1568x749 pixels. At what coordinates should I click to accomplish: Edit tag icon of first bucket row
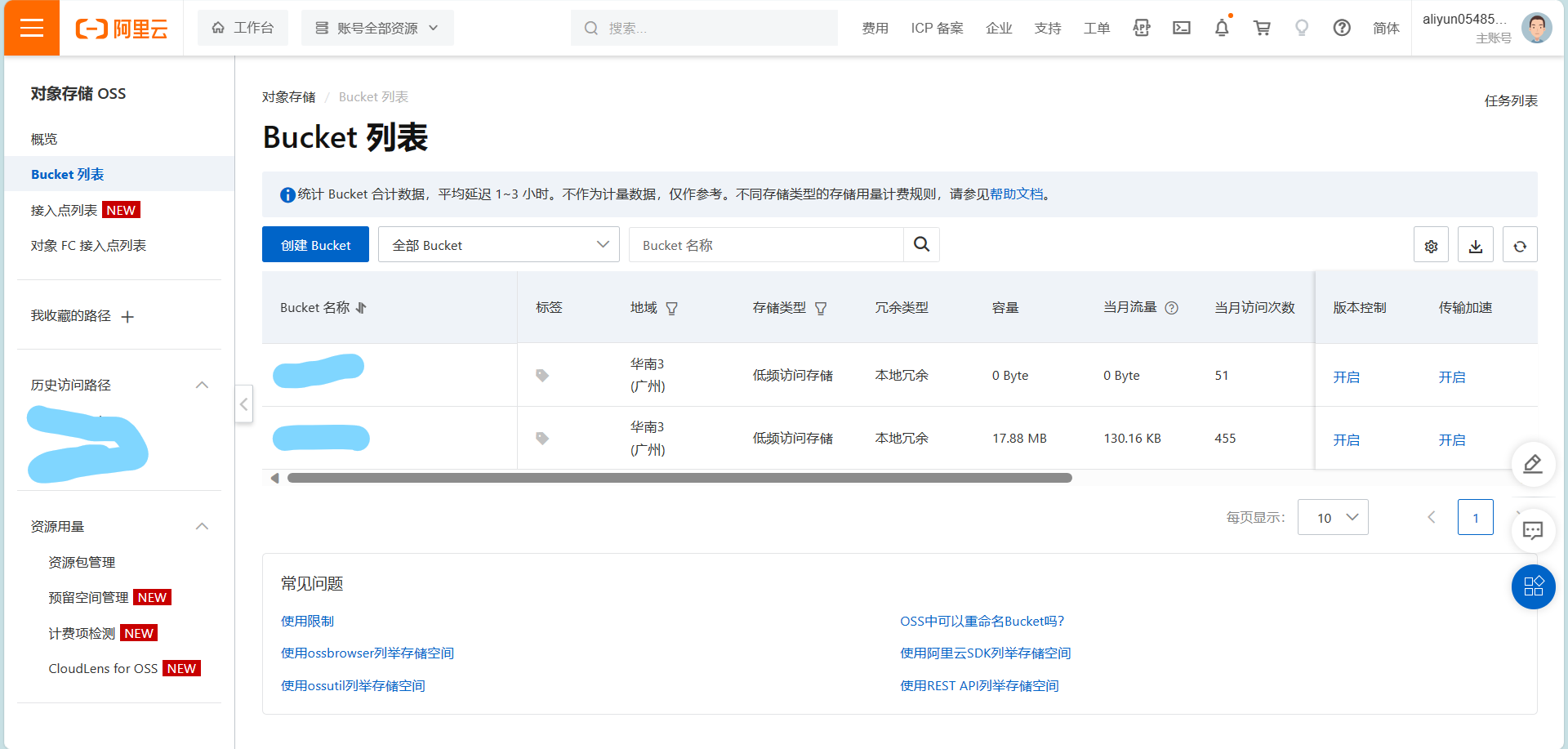click(x=542, y=376)
